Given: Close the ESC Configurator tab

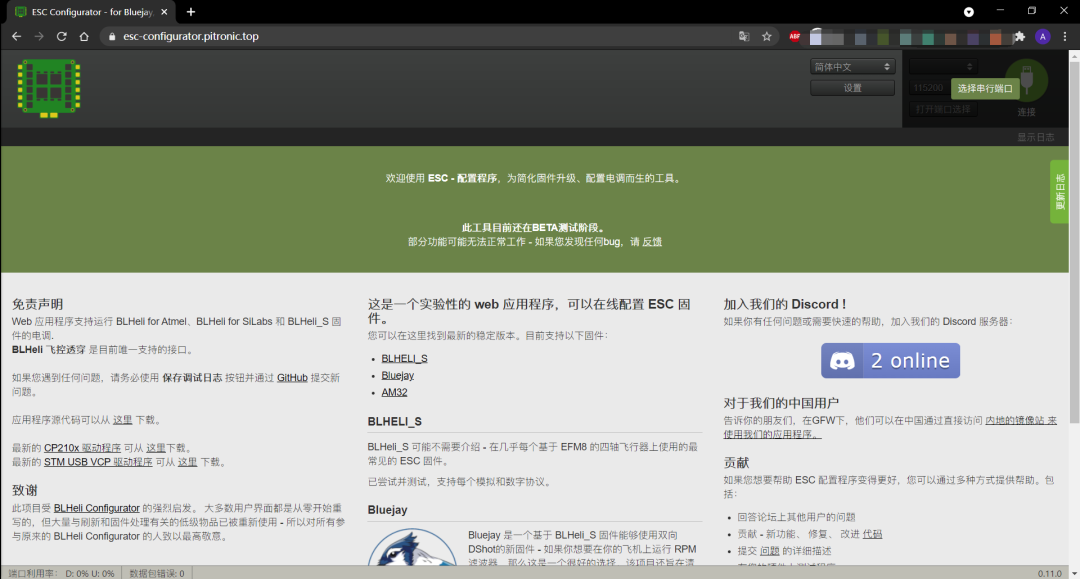Looking at the screenshot, I should click(164, 12).
